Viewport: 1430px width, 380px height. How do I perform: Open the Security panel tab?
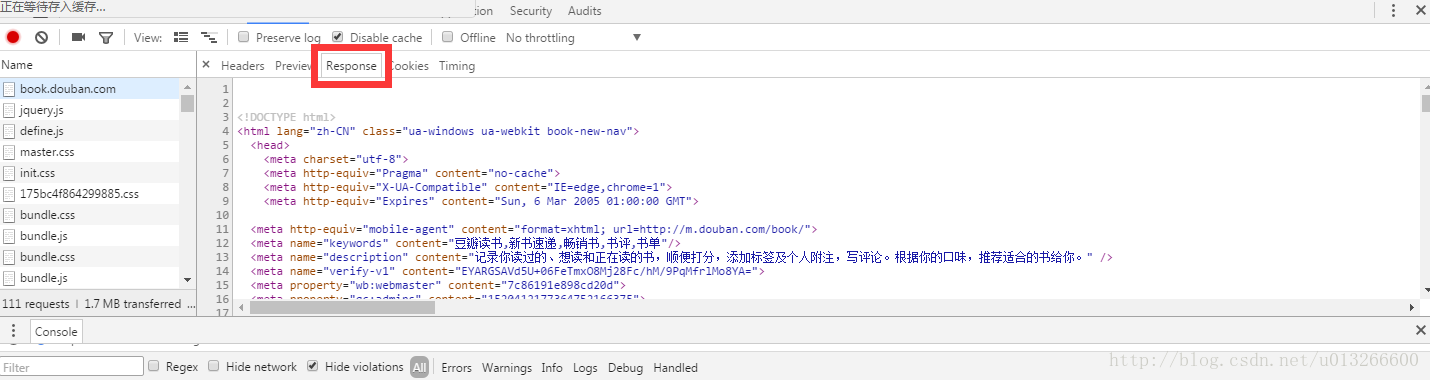[x=530, y=11]
